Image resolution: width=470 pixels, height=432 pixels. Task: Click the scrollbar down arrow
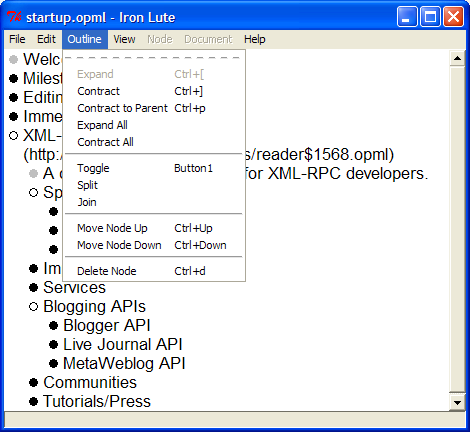click(457, 402)
